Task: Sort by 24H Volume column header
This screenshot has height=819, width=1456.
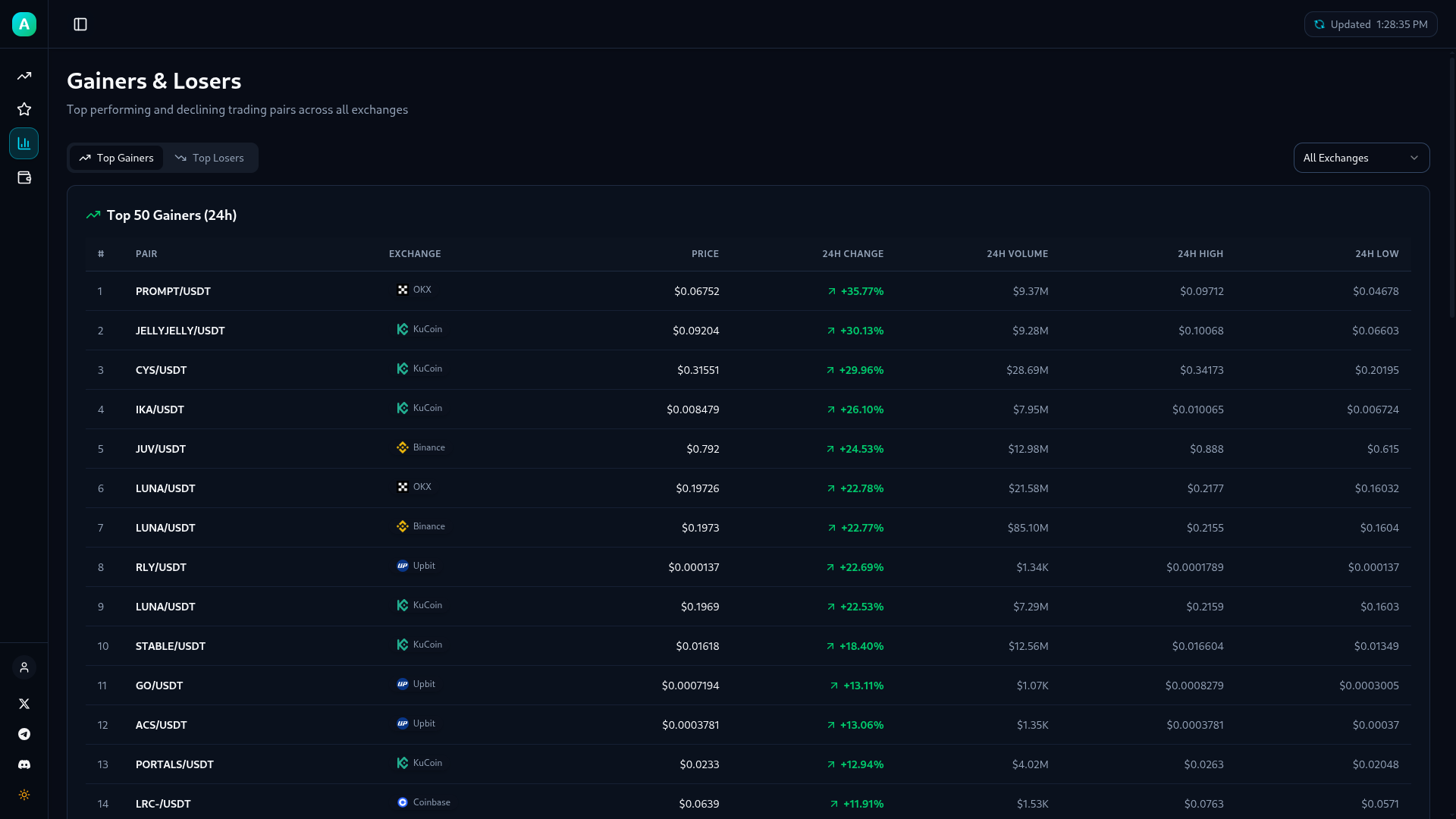Action: pyautogui.click(x=1017, y=254)
